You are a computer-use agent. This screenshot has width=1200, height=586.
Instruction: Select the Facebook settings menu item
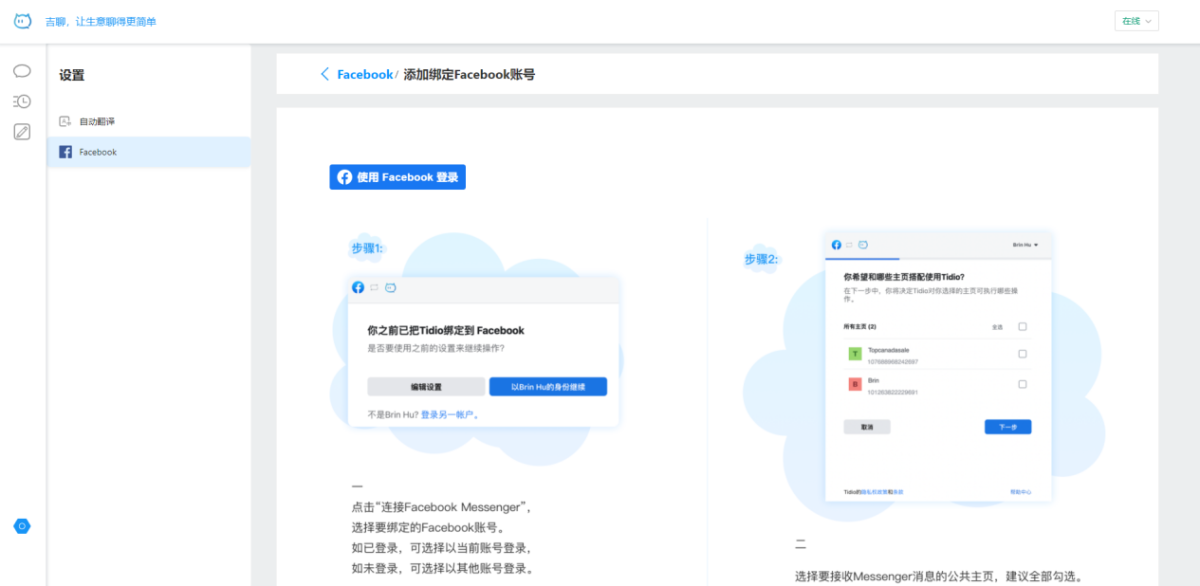[98, 152]
